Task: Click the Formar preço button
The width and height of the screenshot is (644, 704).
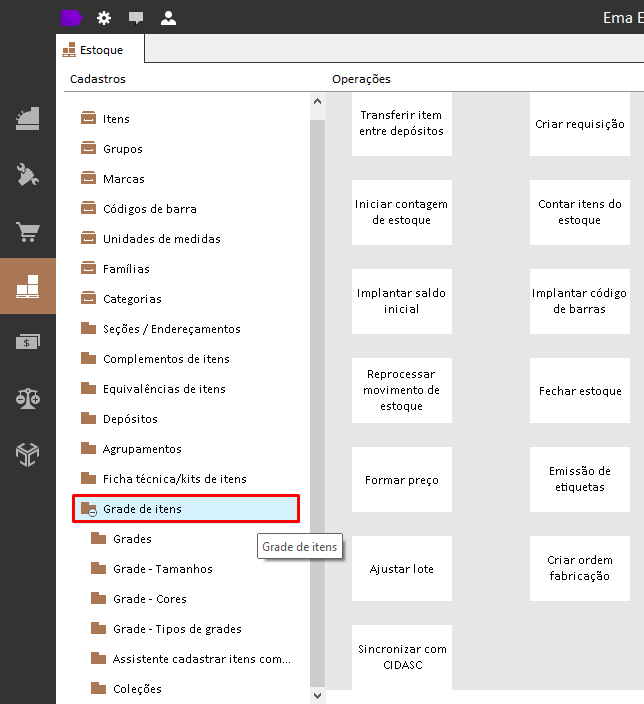Action: click(x=401, y=480)
